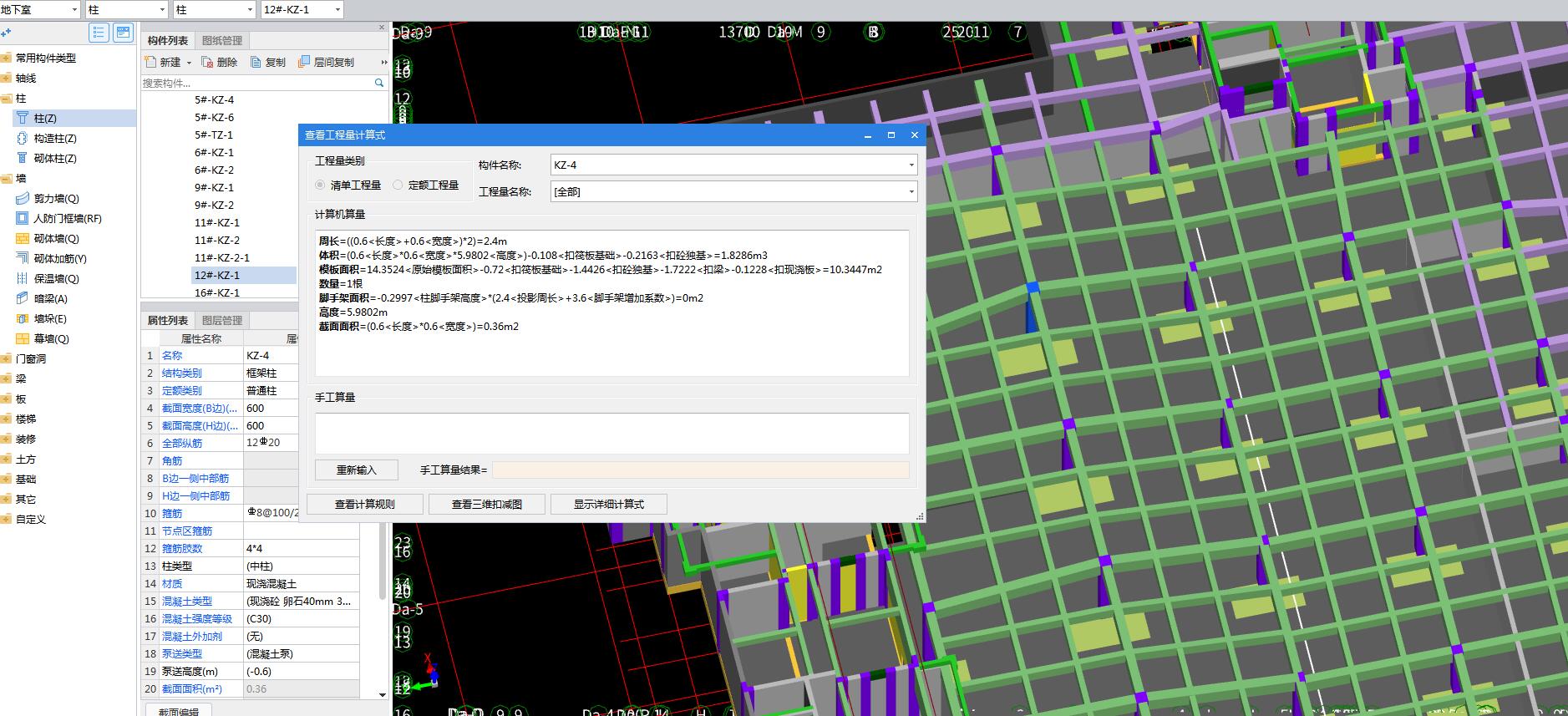The height and width of the screenshot is (716, 1568).
Task: Click 混凝土强度等级 value (C30)
Action: tap(302, 619)
